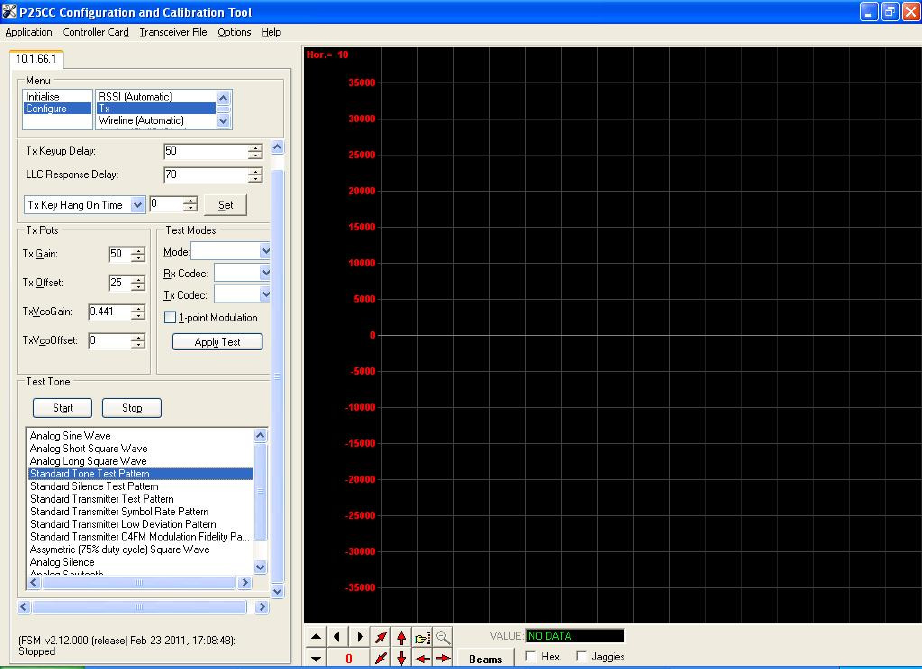
Task: Click the Tx Gain value field
Action: 120,253
